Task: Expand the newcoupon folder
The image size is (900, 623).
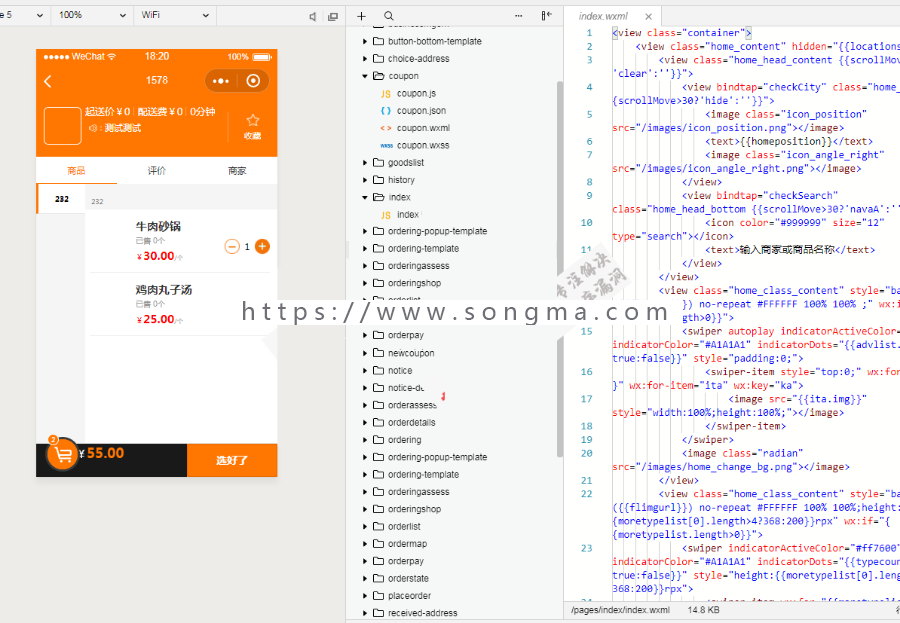Action: 364,353
